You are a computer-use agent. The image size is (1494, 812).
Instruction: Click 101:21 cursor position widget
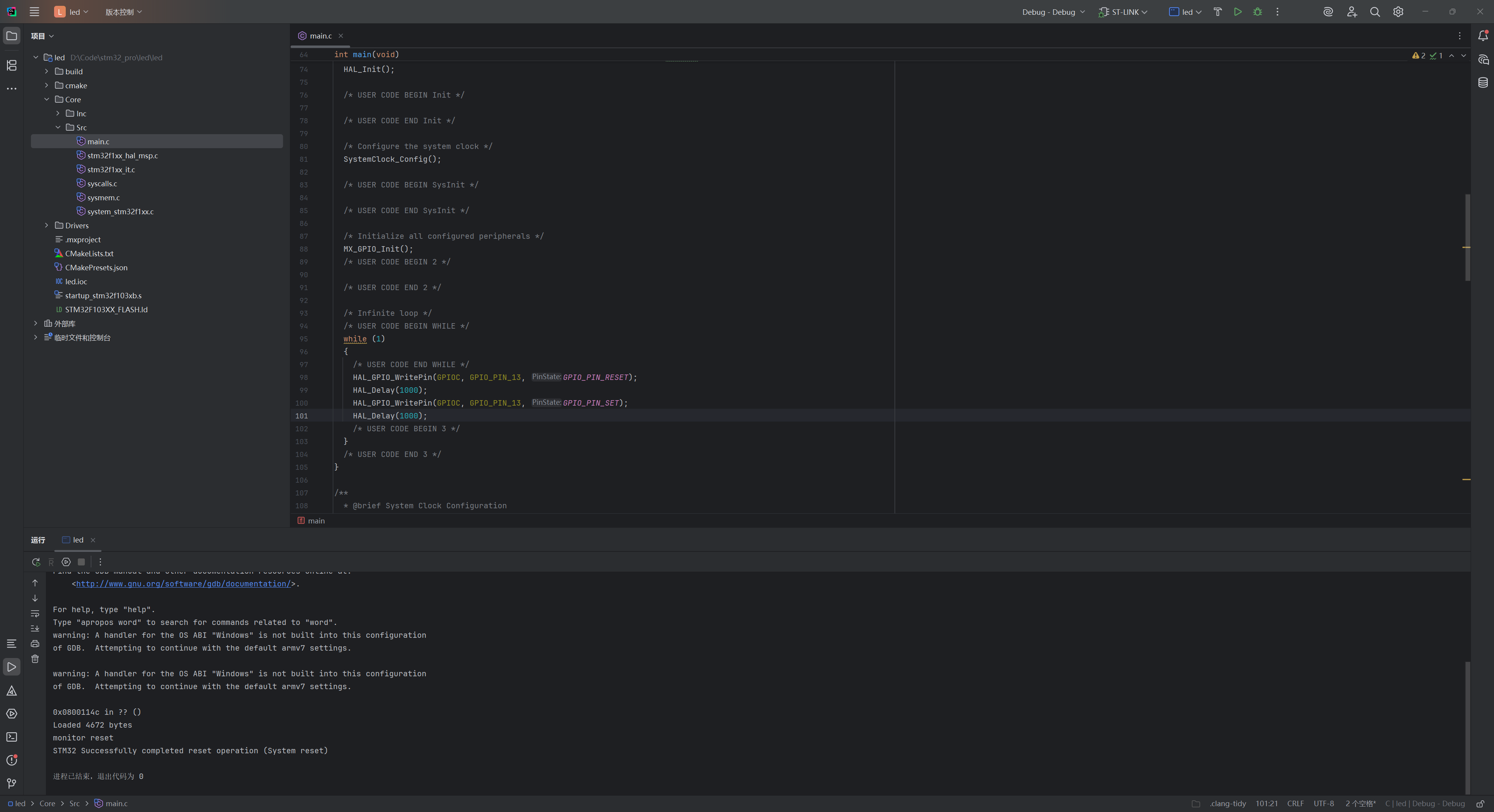tap(1267, 803)
